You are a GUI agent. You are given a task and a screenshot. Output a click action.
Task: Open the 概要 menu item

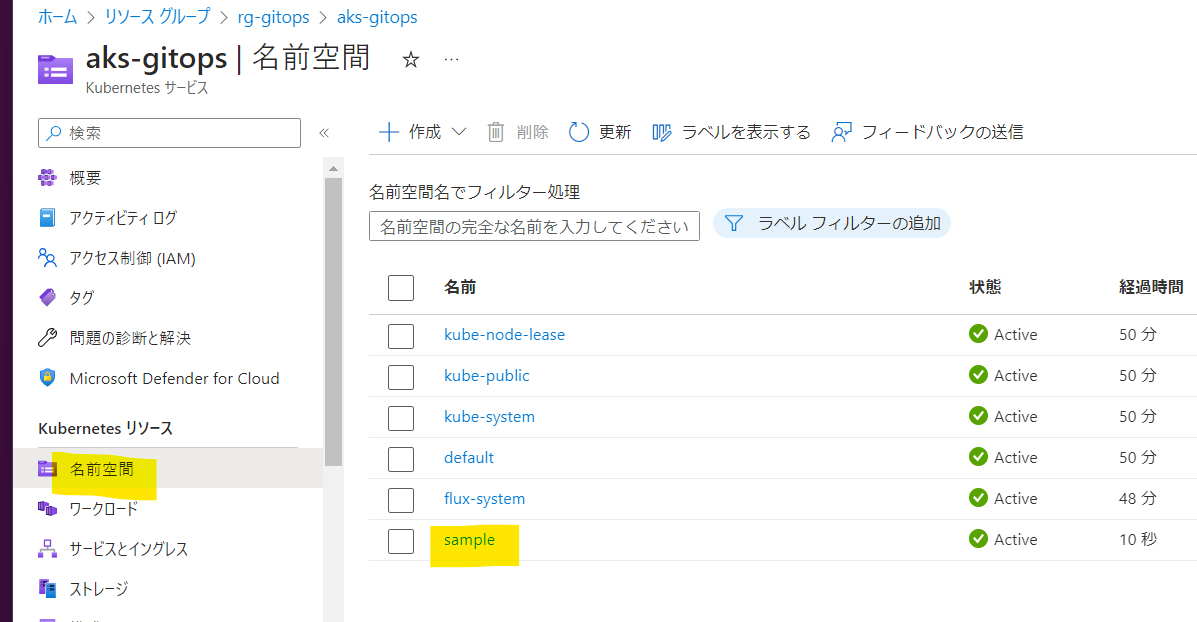[x=85, y=178]
